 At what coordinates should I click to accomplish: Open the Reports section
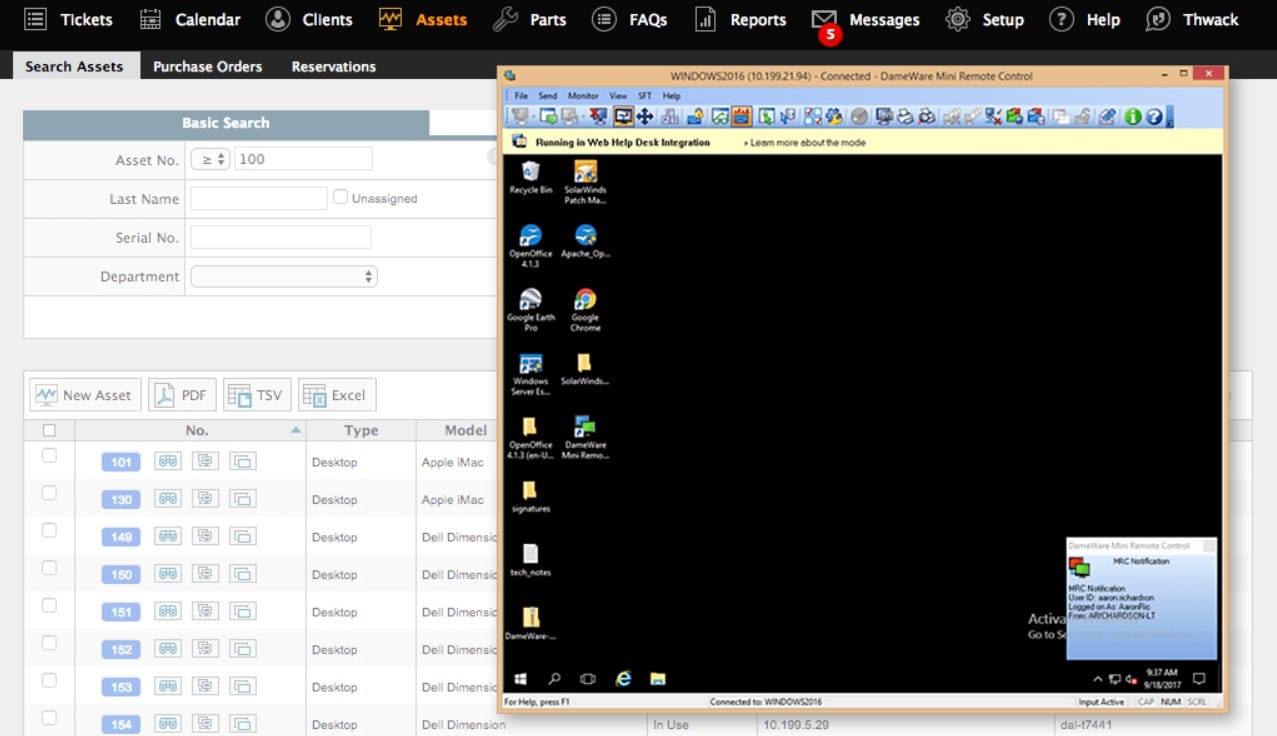coord(740,19)
